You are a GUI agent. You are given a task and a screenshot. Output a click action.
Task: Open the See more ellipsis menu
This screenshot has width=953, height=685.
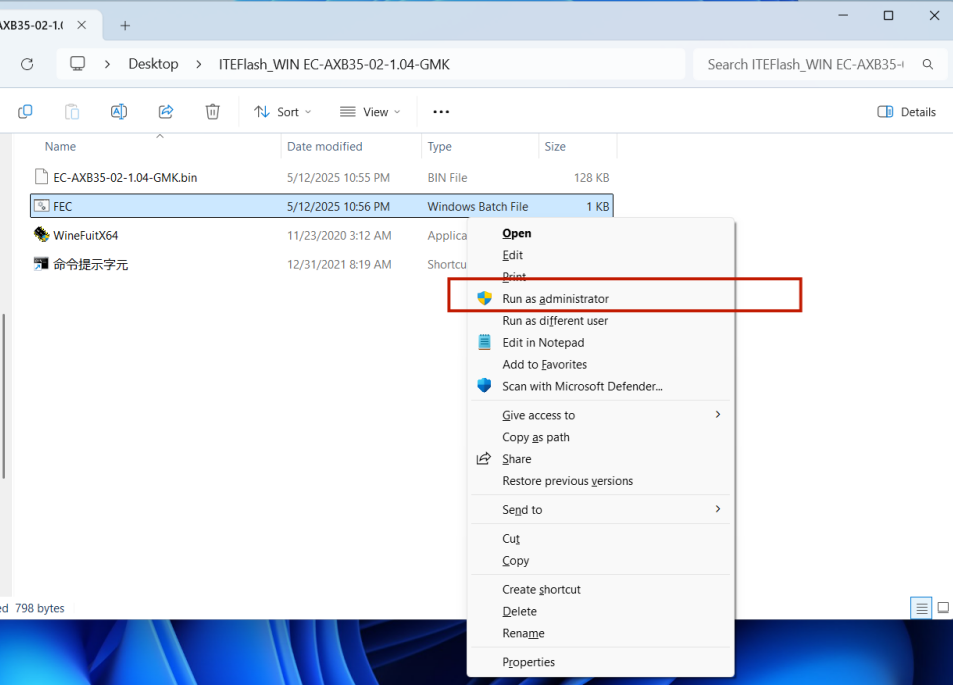tap(441, 112)
